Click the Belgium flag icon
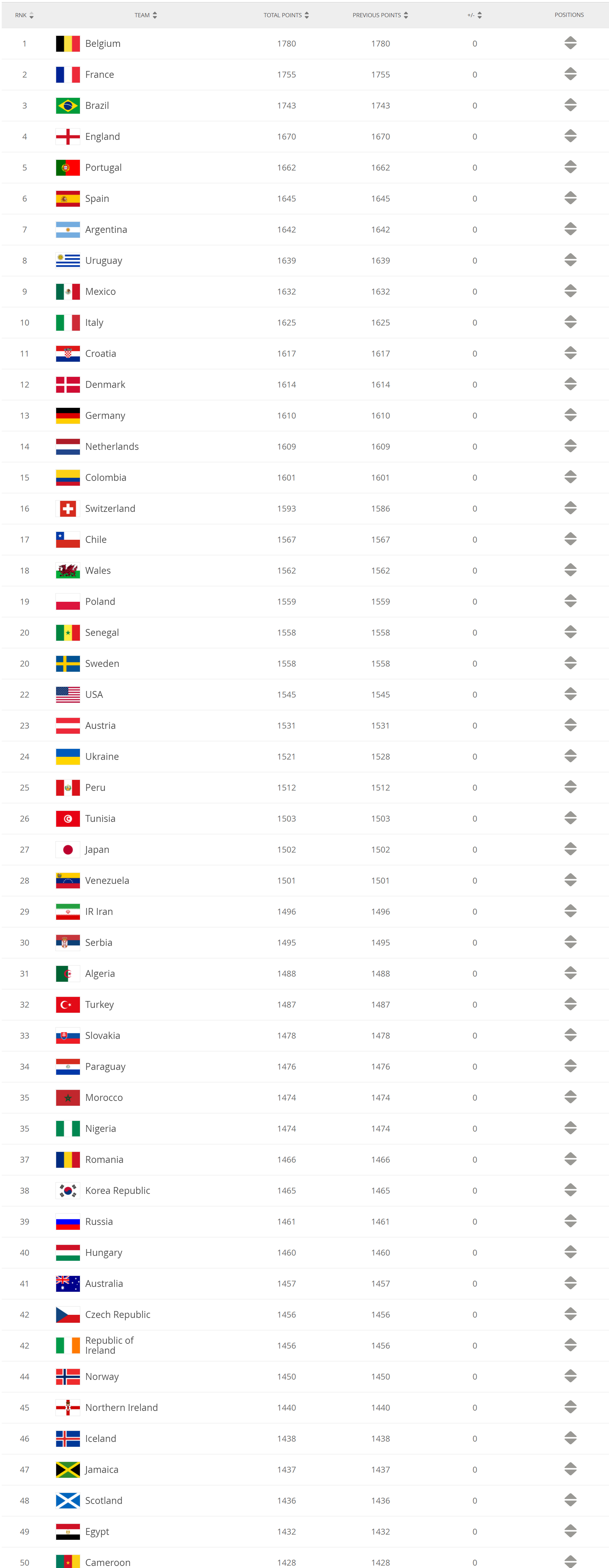Viewport: 609px width, 1568px height. point(68,44)
